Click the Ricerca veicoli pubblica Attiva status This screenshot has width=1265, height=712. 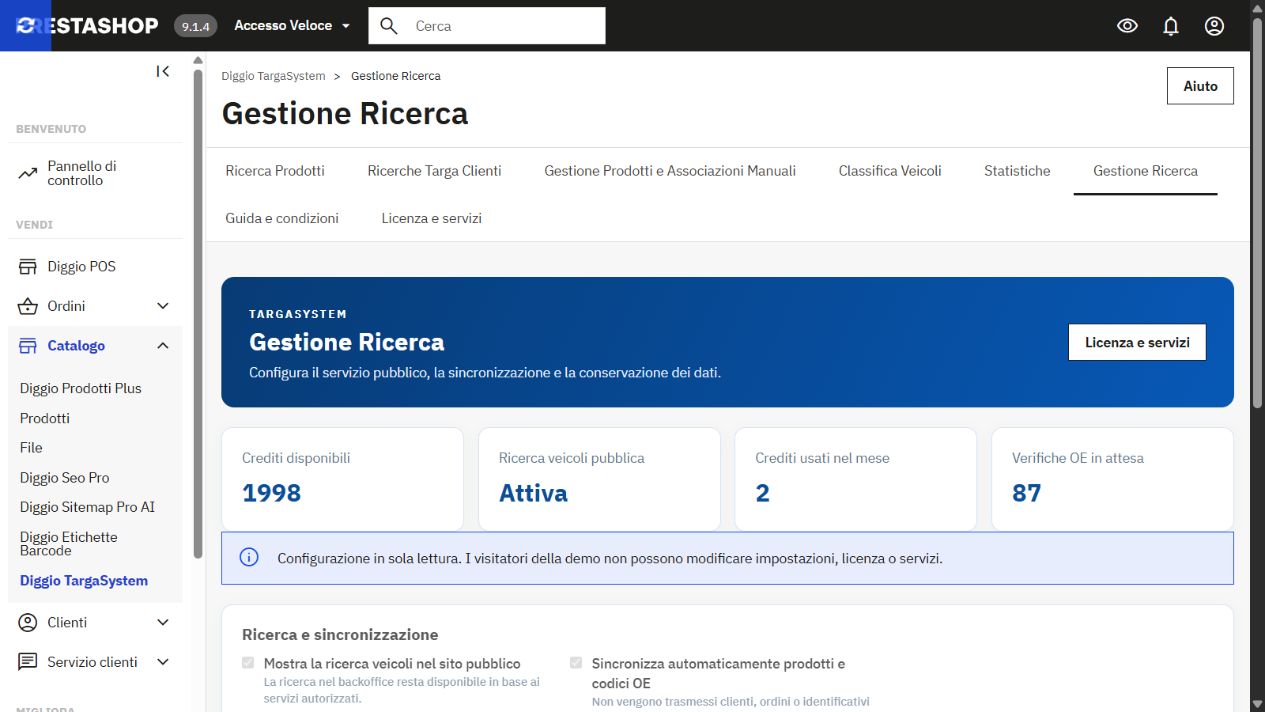coord(533,493)
